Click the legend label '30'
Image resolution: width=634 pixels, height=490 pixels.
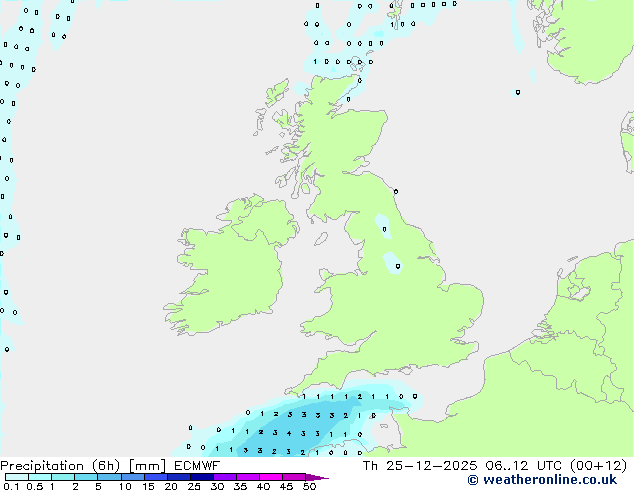click(x=217, y=486)
